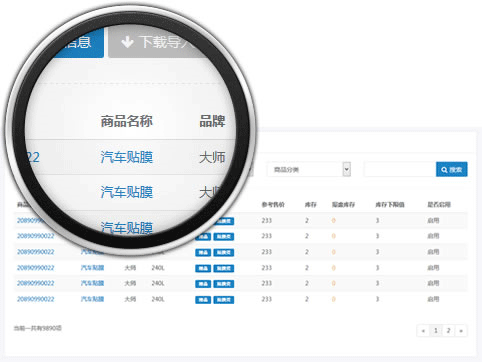
Task: Click the 当前一共有9890项 total count text
Action: click(x=38, y=328)
